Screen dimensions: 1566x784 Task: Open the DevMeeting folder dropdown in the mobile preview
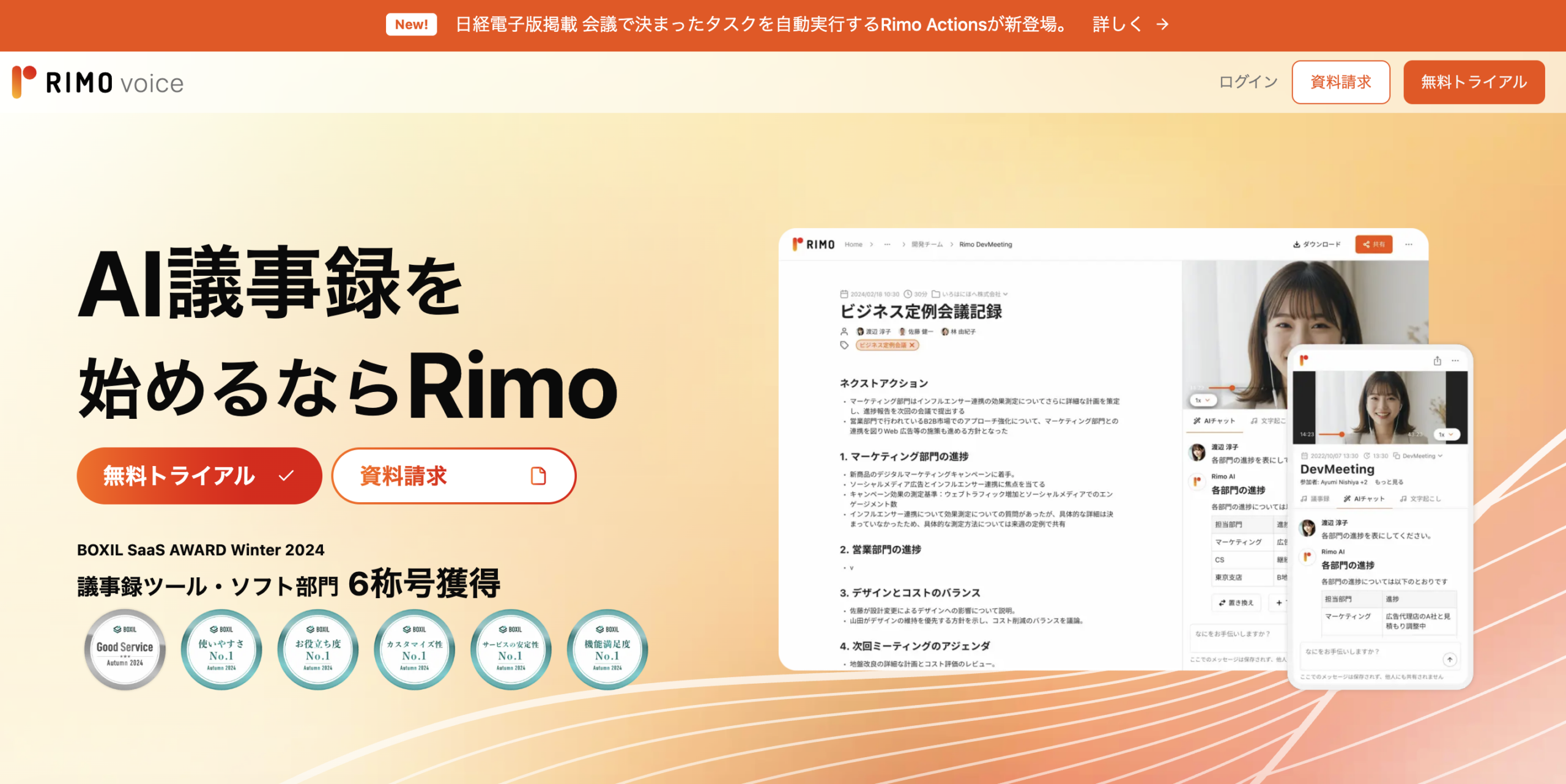point(1418,456)
